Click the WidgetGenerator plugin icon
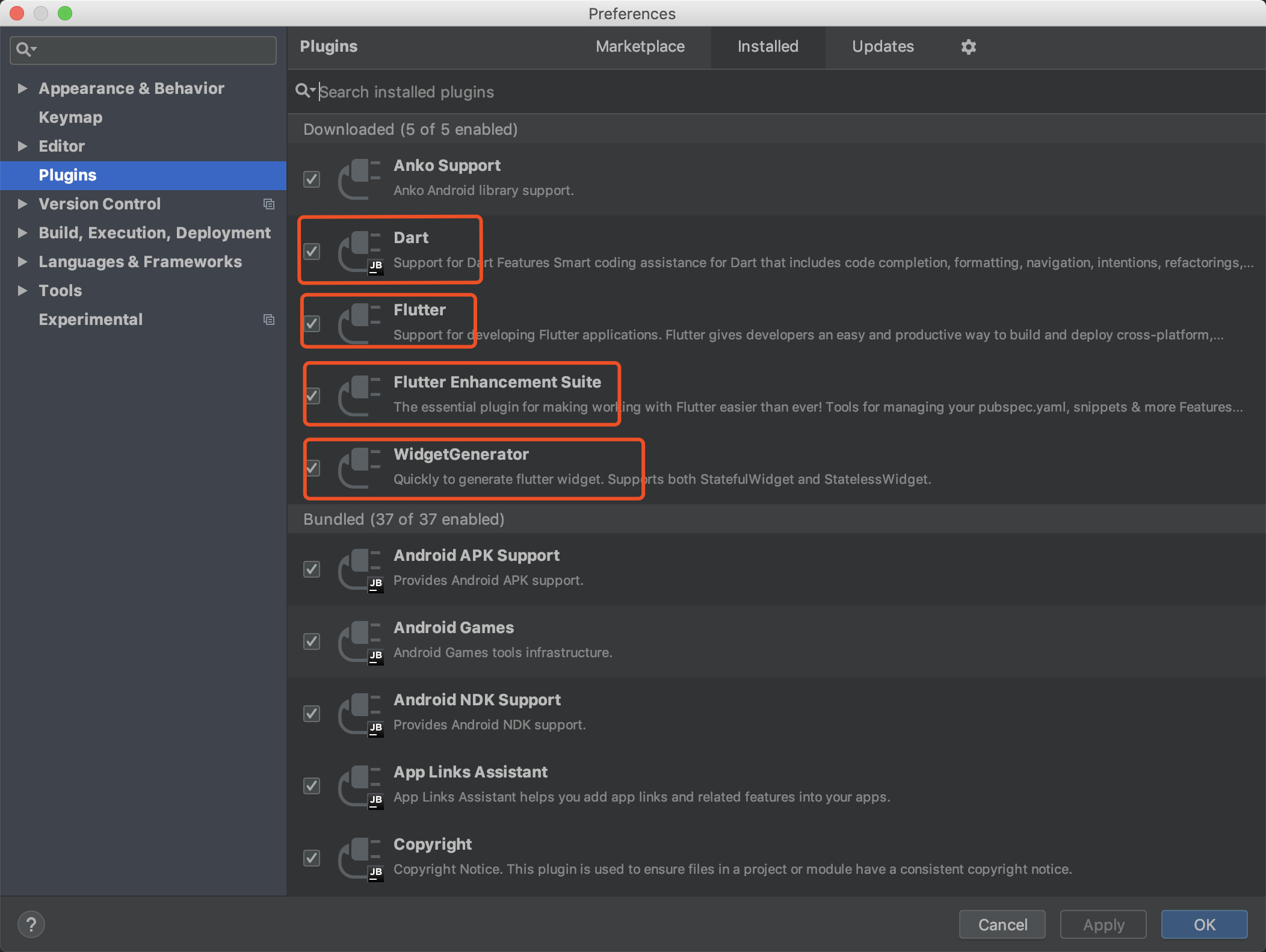Image resolution: width=1266 pixels, height=952 pixels. pyautogui.click(x=360, y=468)
